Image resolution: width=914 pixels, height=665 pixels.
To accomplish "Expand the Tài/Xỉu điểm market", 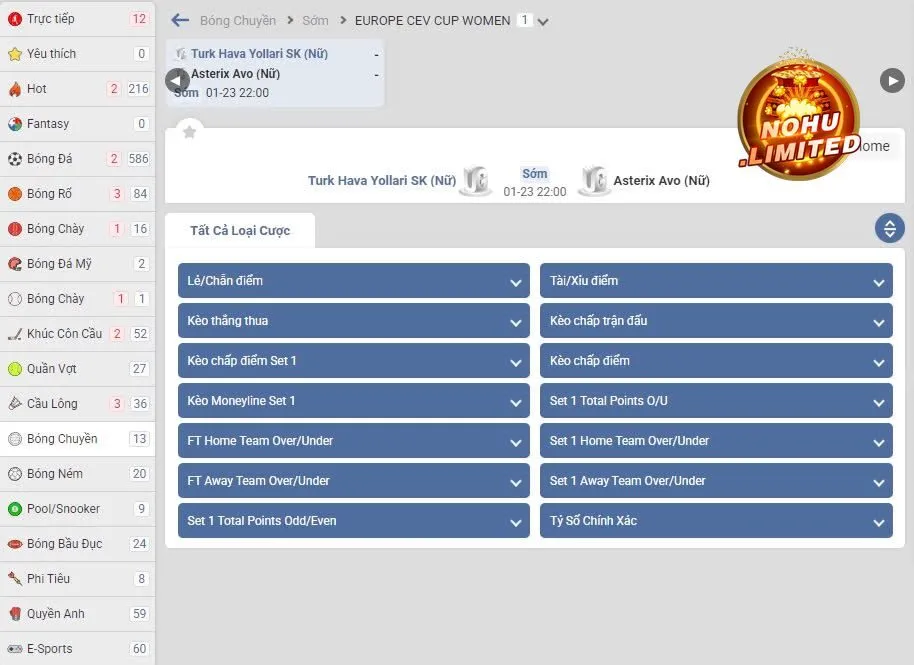I will point(716,281).
